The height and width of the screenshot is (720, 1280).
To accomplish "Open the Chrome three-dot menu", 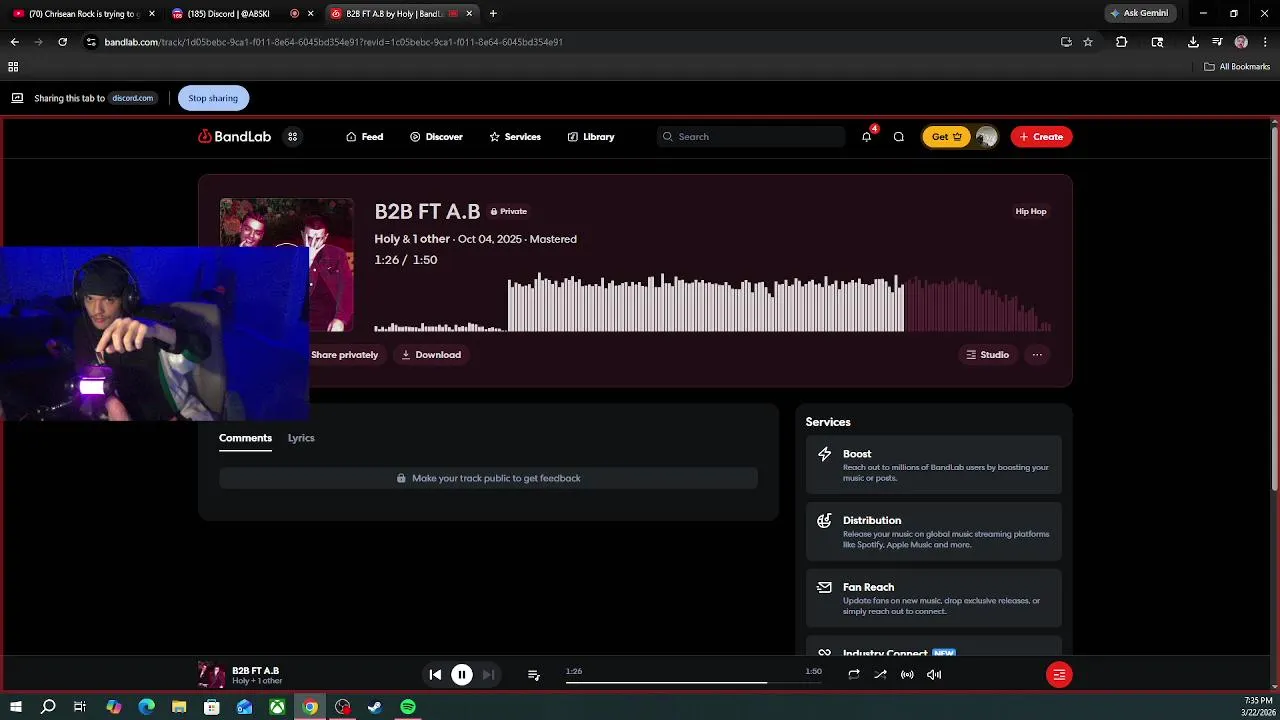I will click(x=1265, y=42).
